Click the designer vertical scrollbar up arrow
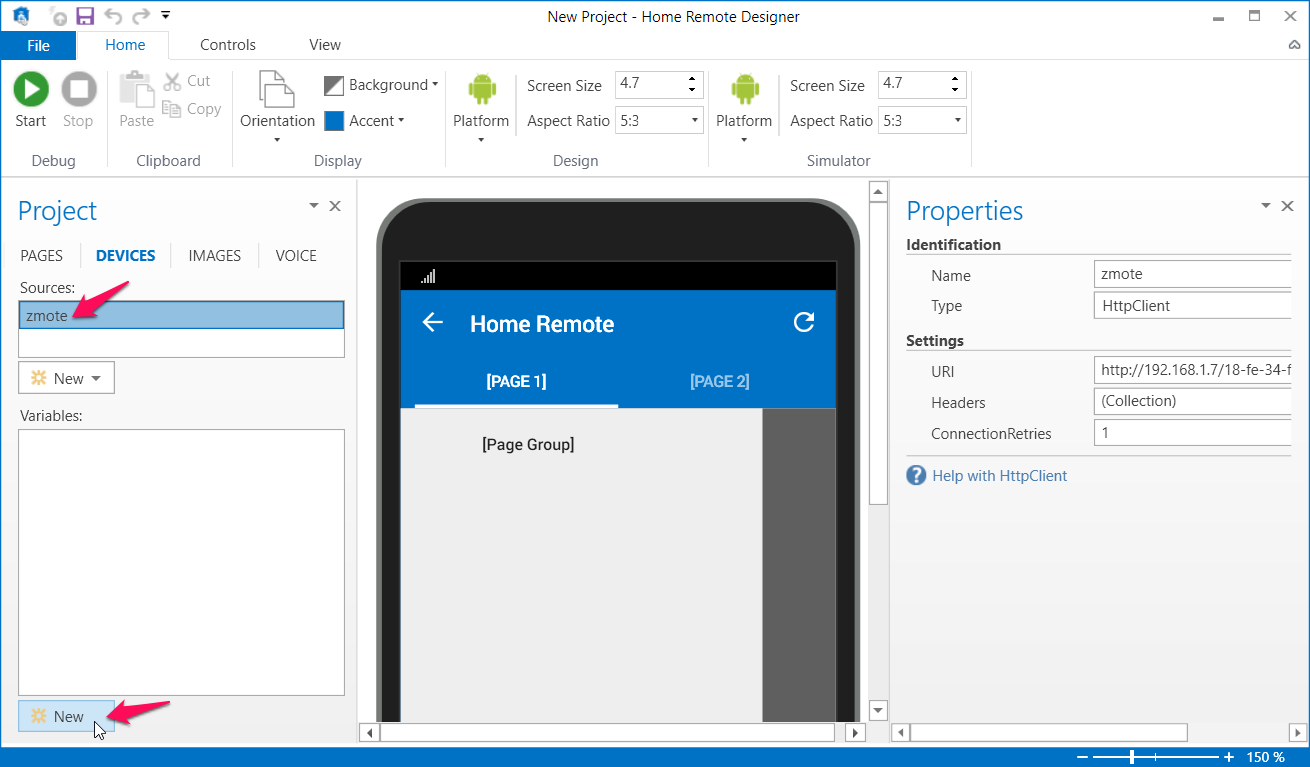 coord(878,191)
